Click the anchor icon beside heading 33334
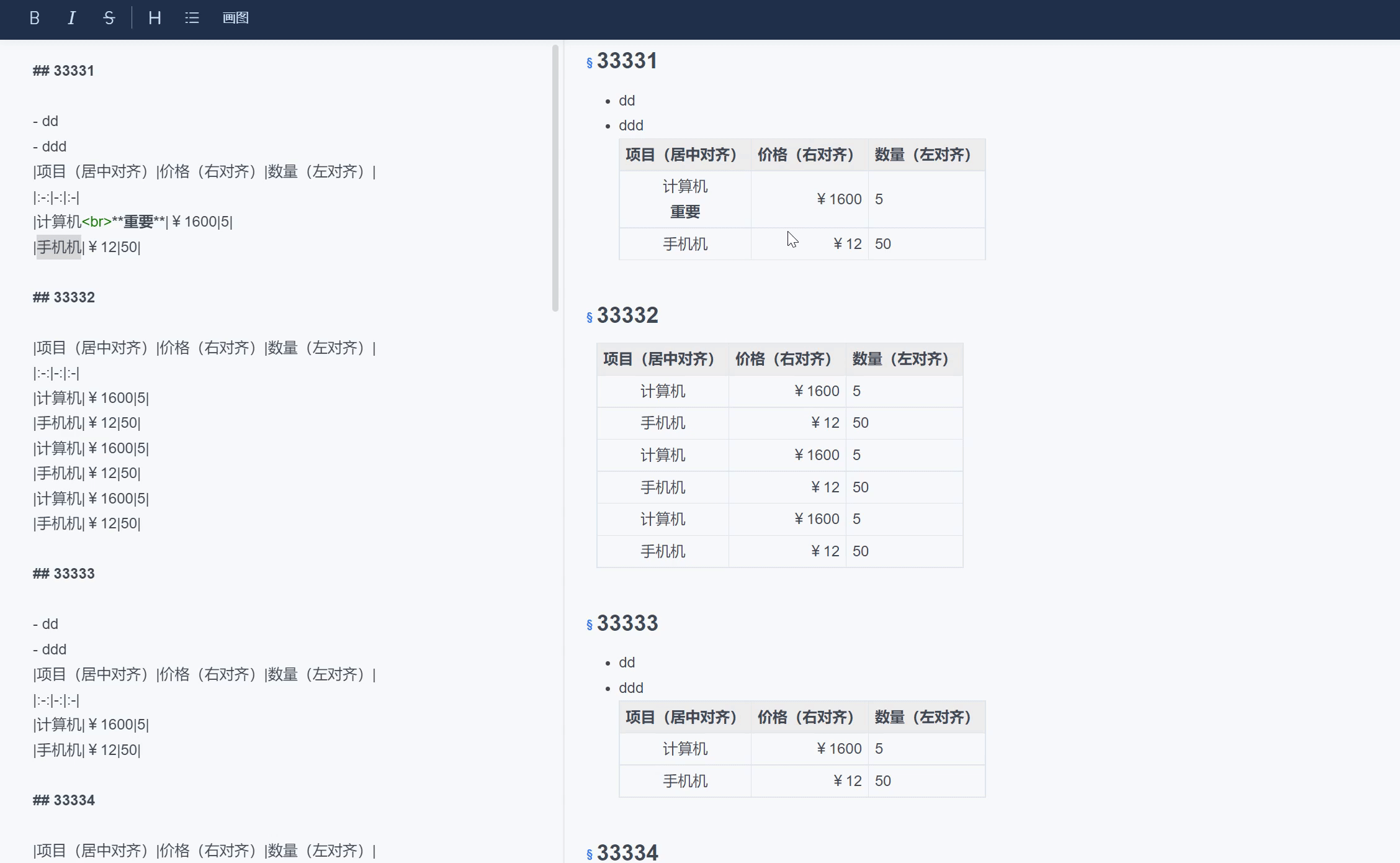Screen dimensions: 1400x863 (x=588, y=854)
